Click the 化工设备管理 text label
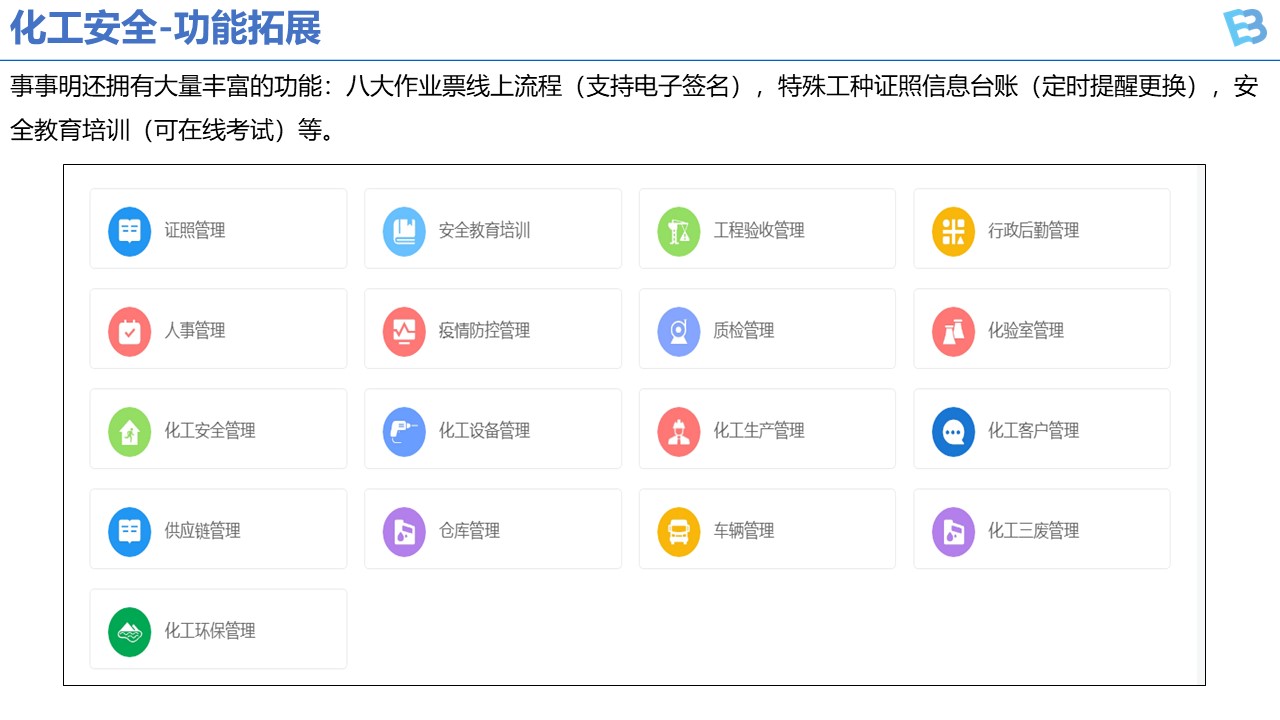This screenshot has height=720, width=1280. pyautogui.click(x=484, y=431)
